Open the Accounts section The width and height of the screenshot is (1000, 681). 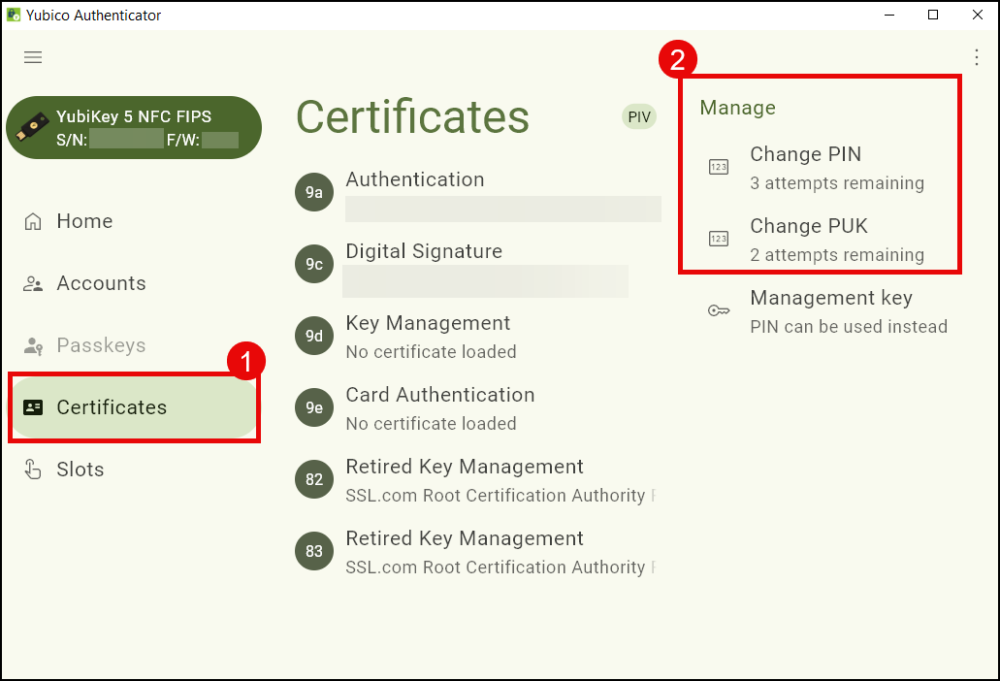pos(100,283)
